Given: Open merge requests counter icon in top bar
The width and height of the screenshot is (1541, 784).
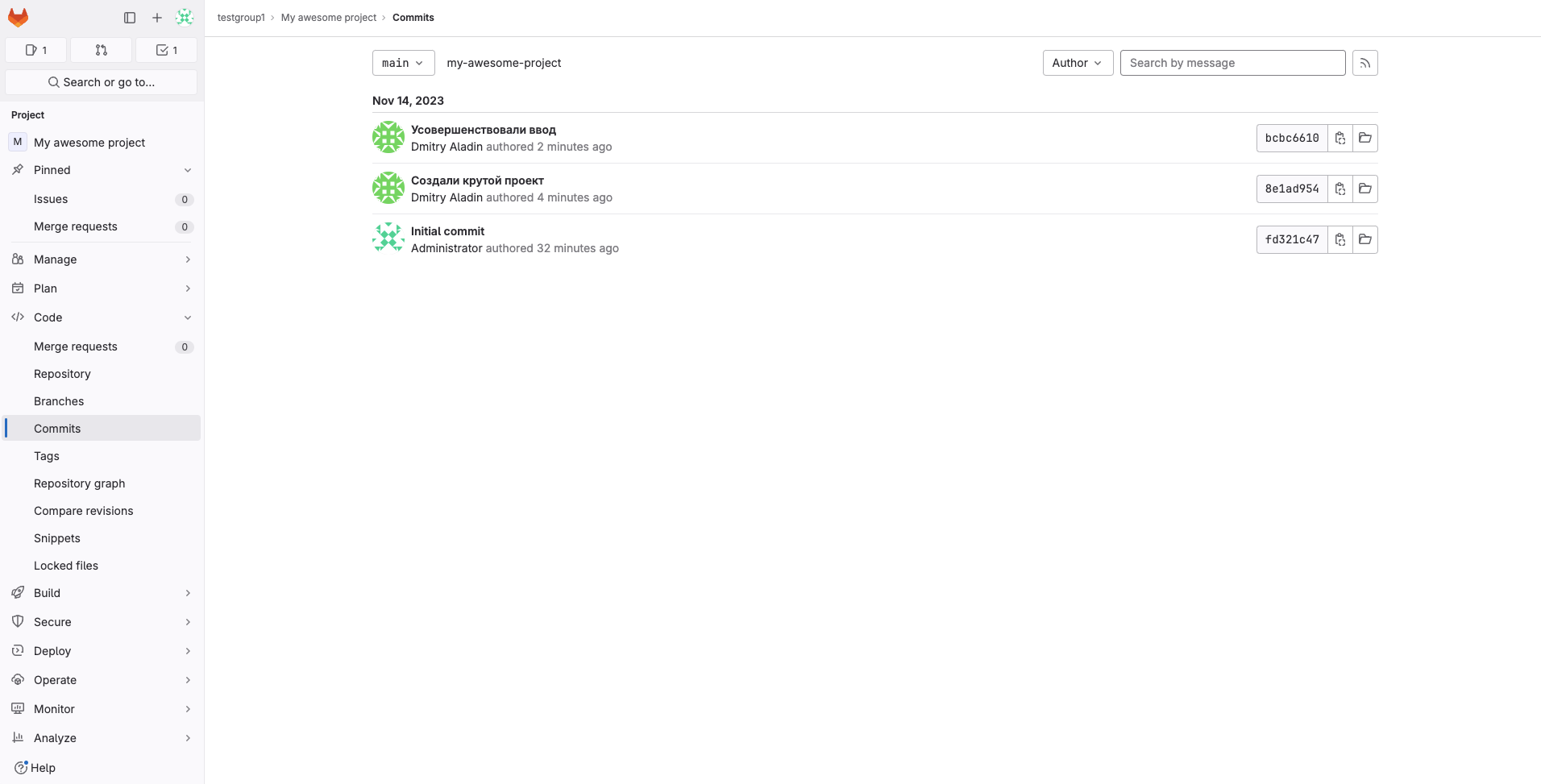Looking at the screenshot, I should pyautogui.click(x=101, y=50).
